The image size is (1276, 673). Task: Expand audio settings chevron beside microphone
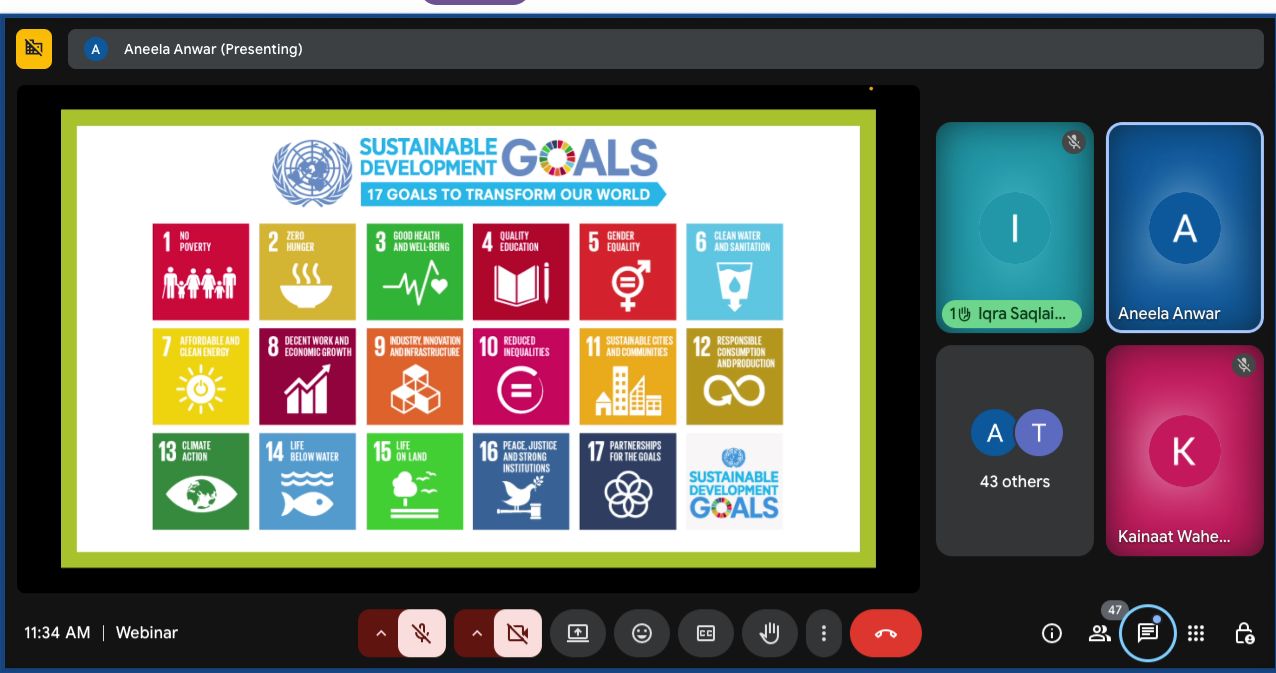[379, 633]
